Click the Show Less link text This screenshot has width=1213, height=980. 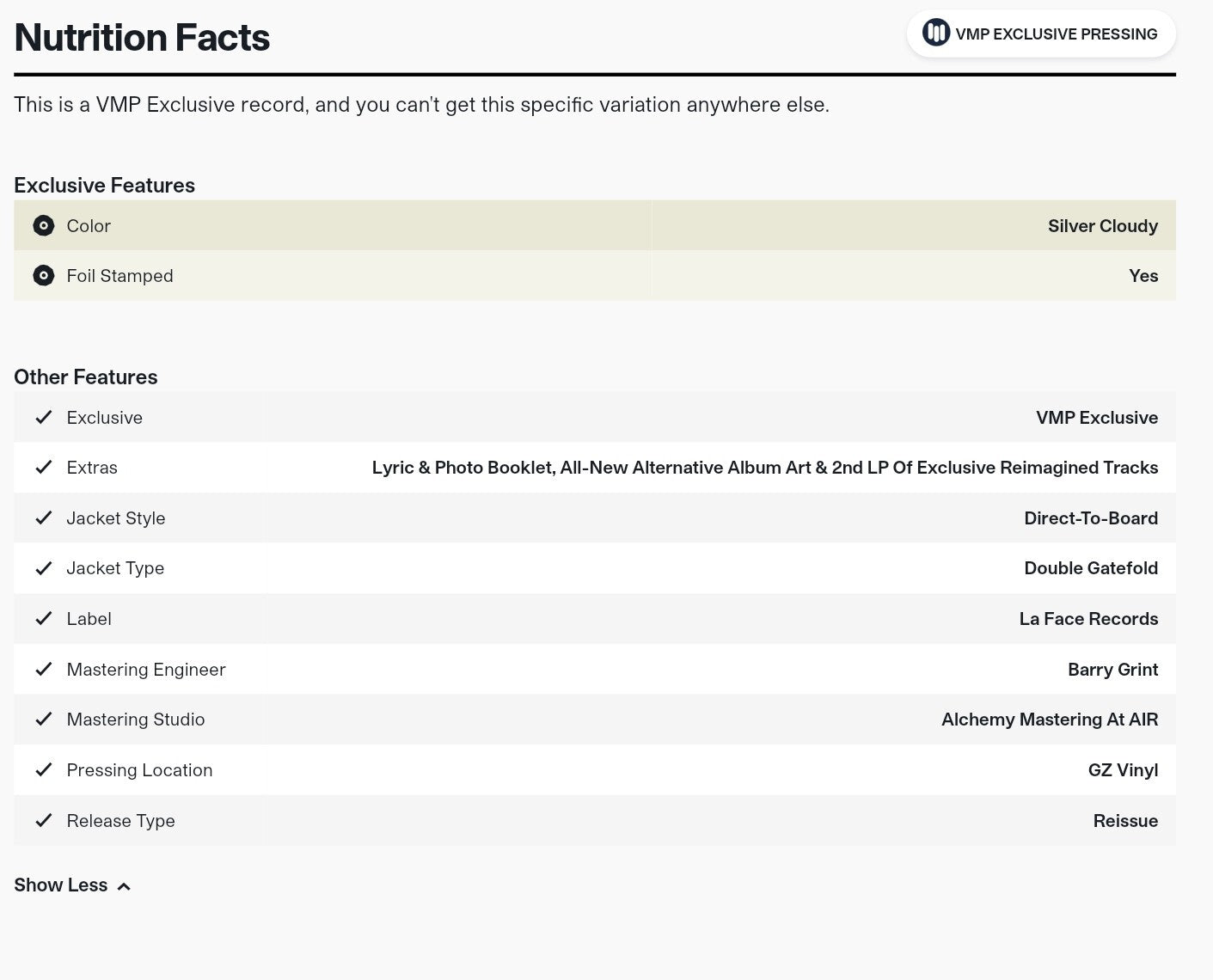click(x=61, y=885)
